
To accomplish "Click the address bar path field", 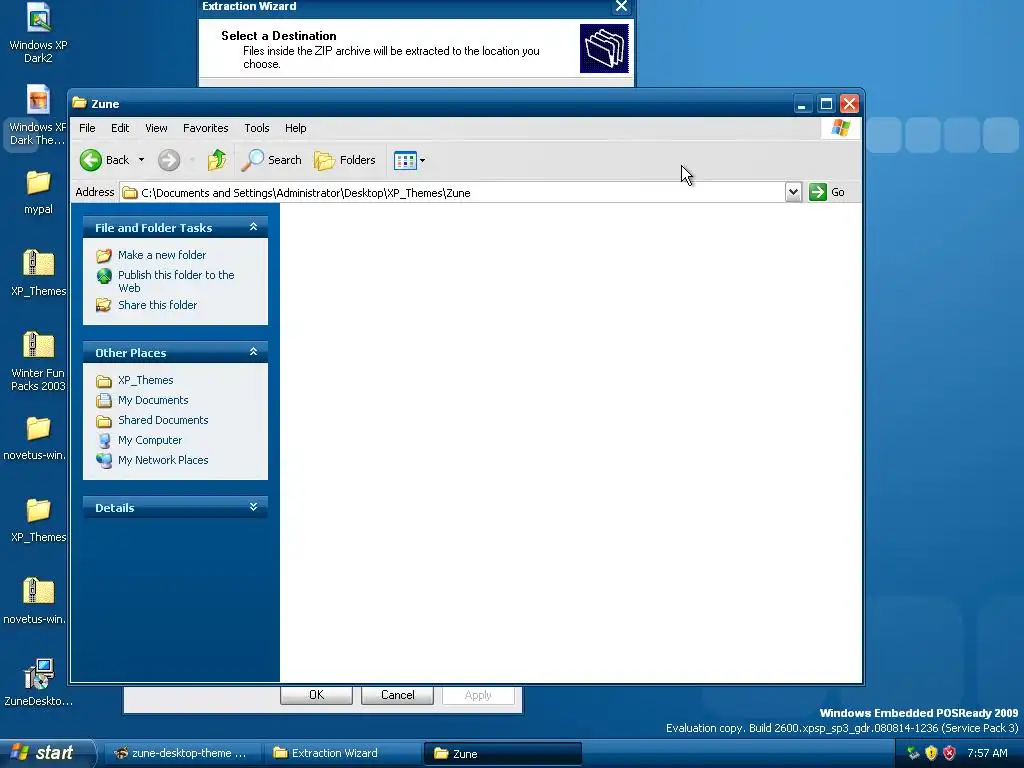I will pyautogui.click(x=452, y=193).
